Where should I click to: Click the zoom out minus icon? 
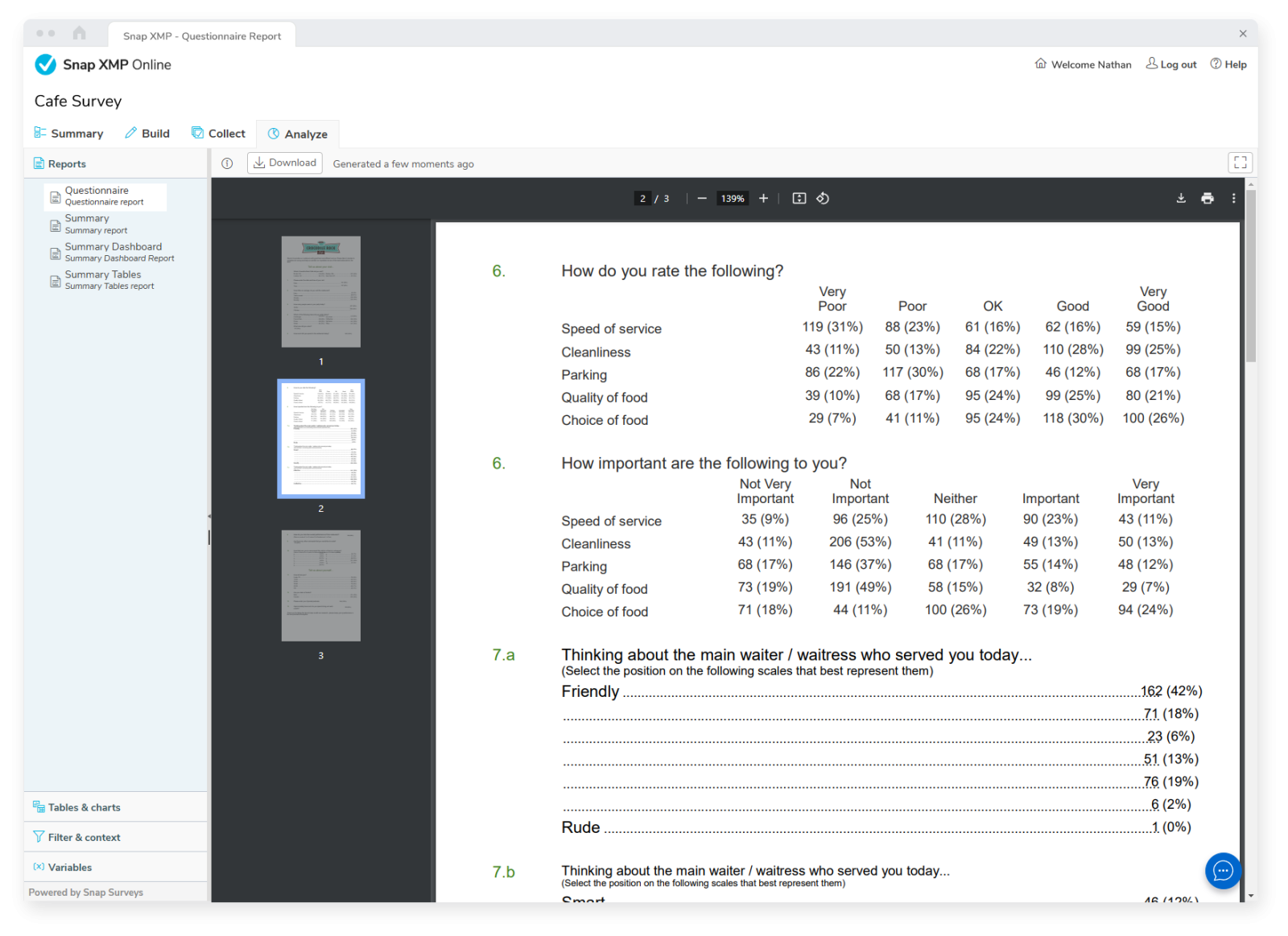(702, 199)
